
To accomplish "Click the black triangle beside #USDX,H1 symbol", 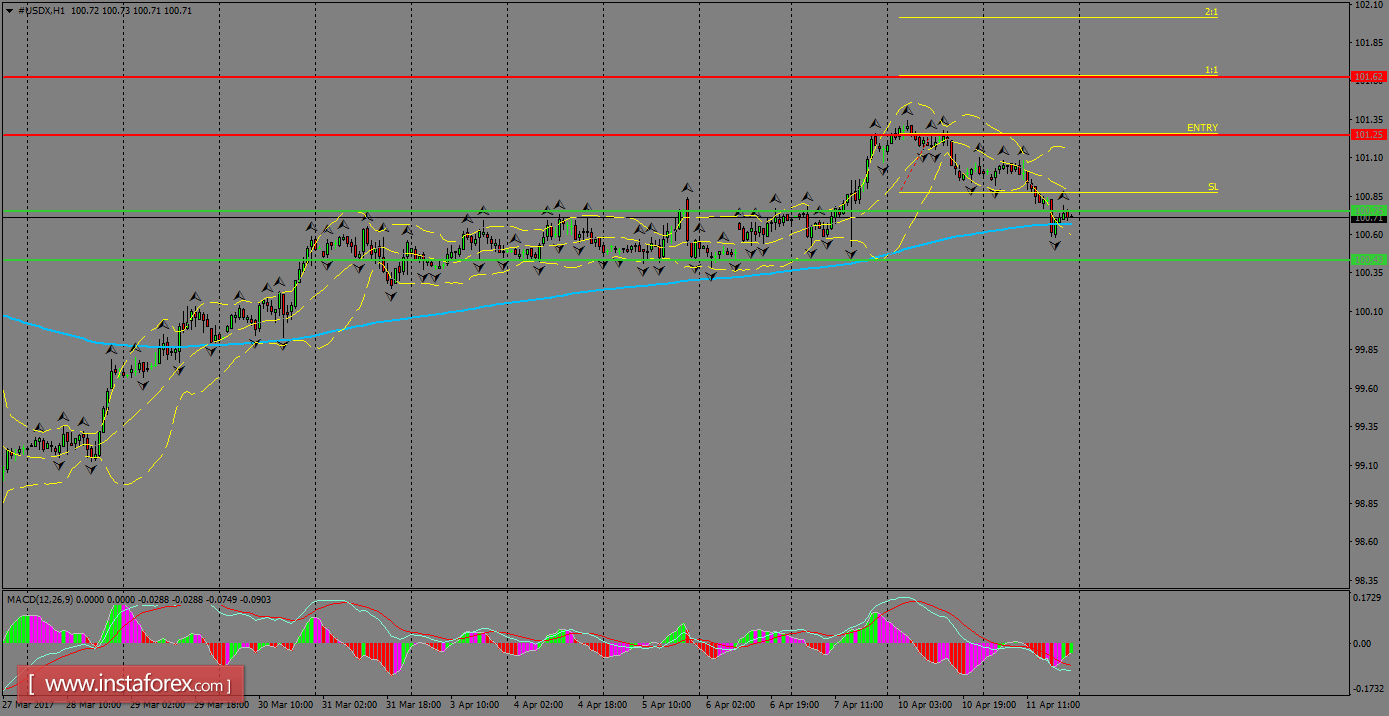I will tap(10, 8).
